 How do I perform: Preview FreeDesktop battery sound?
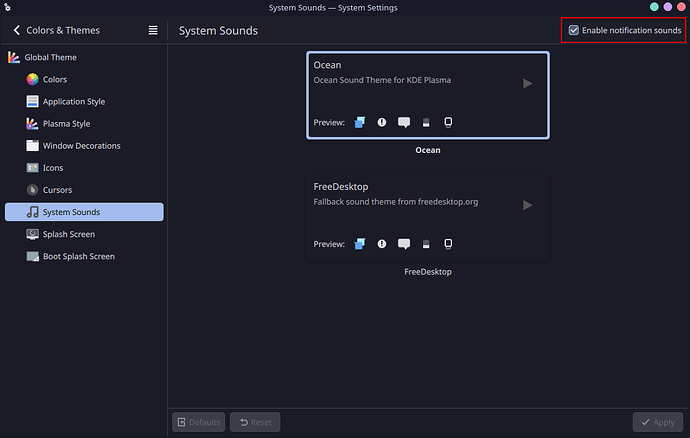[x=426, y=243]
